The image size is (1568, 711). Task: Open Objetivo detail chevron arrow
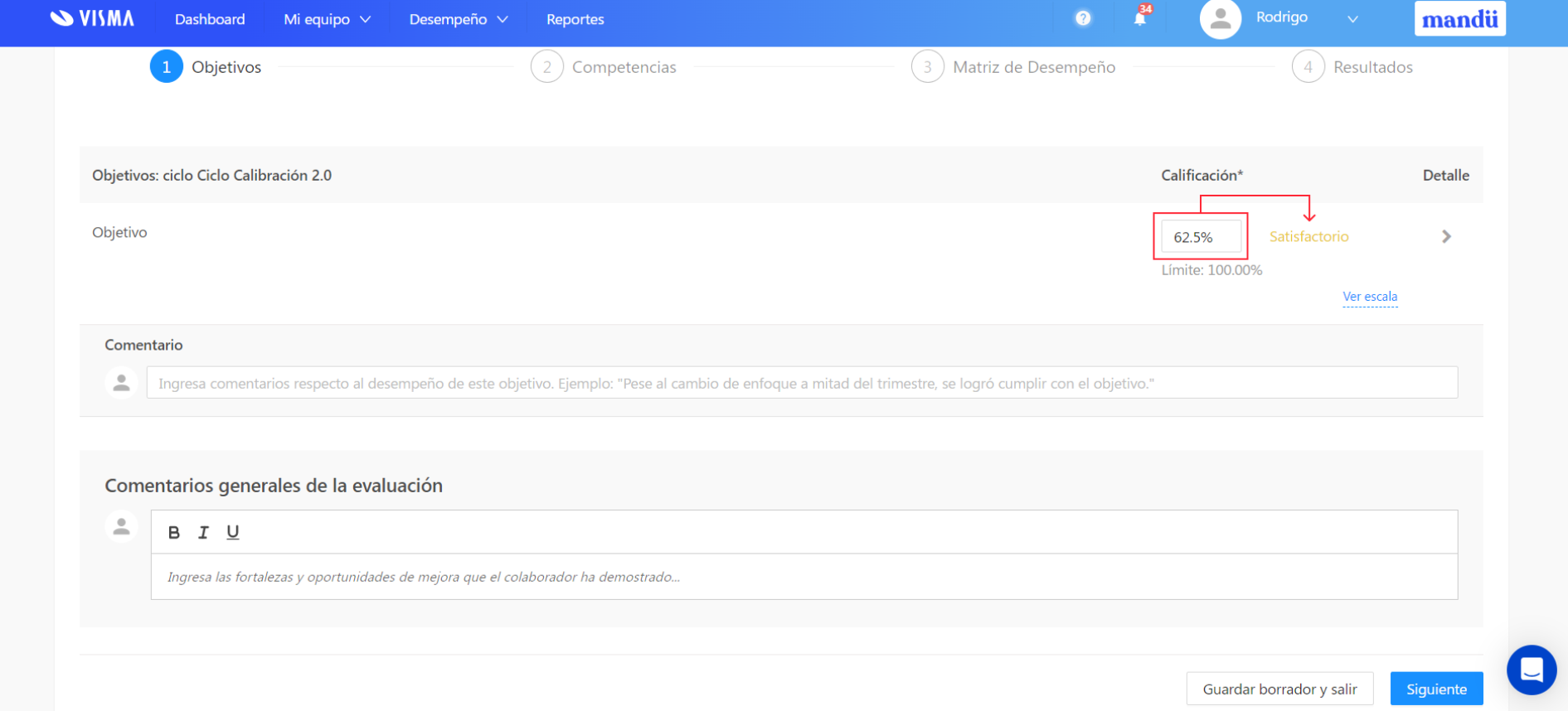1446,237
